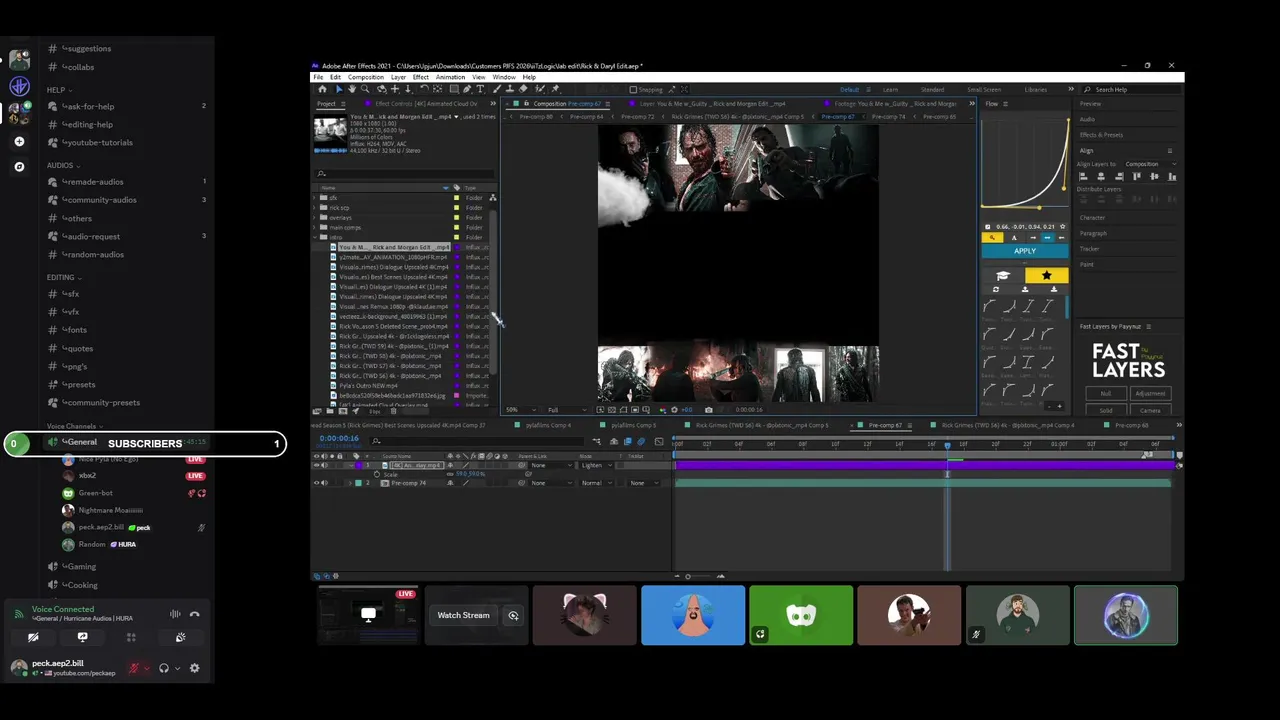Click the Watch Stream button
Image resolution: width=1280 pixels, height=720 pixels.
pos(463,615)
